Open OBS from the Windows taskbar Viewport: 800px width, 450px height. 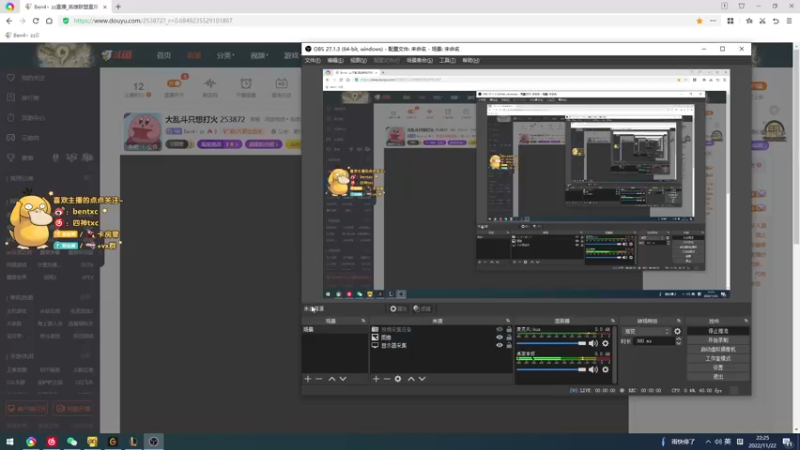[x=154, y=442]
